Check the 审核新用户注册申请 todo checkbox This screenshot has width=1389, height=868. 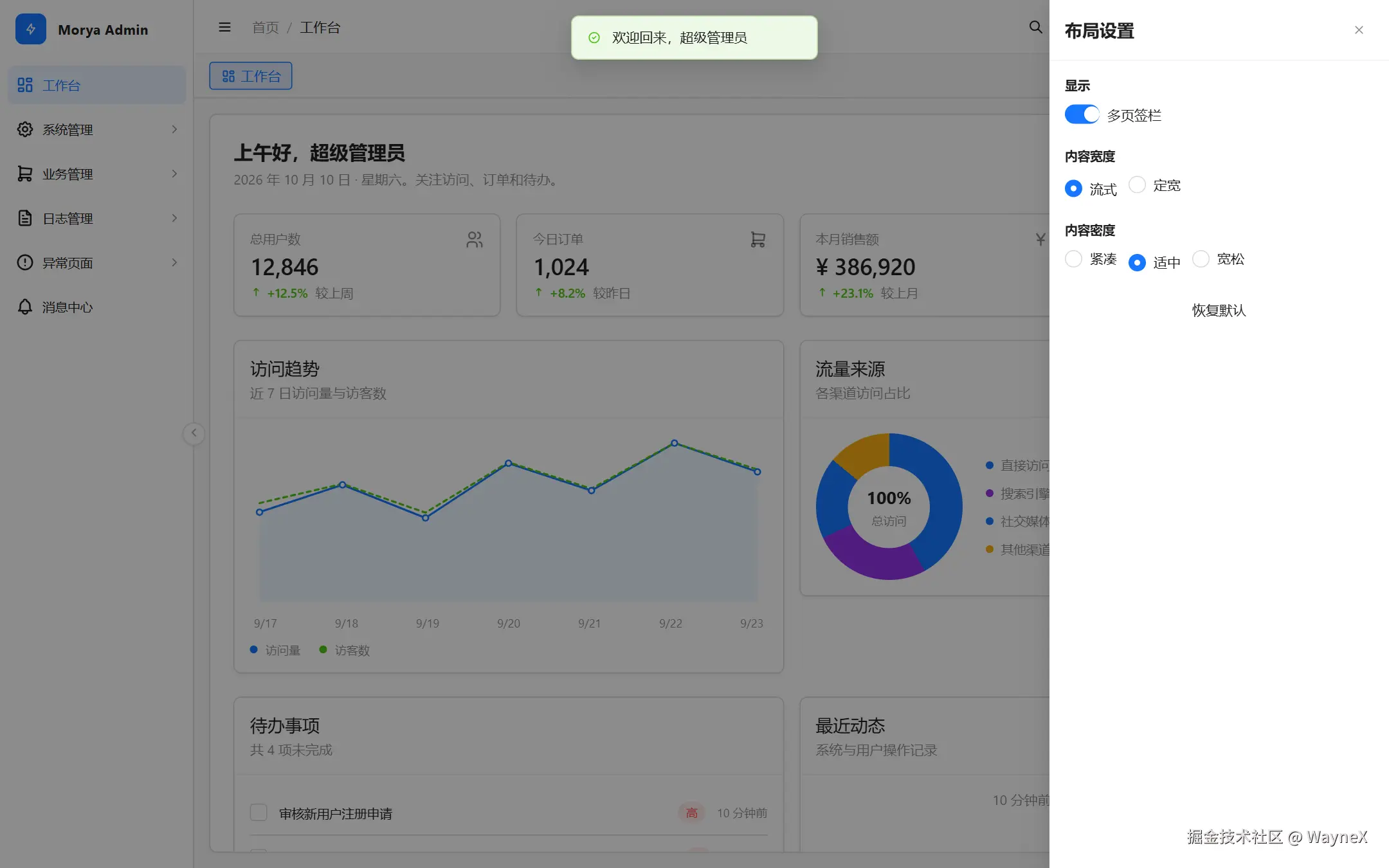(259, 813)
